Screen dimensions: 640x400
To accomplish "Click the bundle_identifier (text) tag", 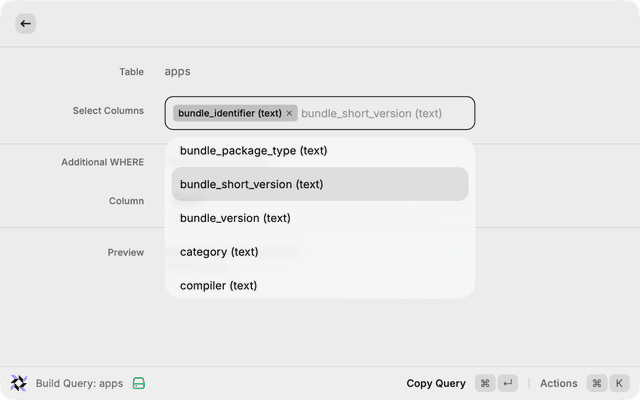I will pyautogui.click(x=229, y=113).
